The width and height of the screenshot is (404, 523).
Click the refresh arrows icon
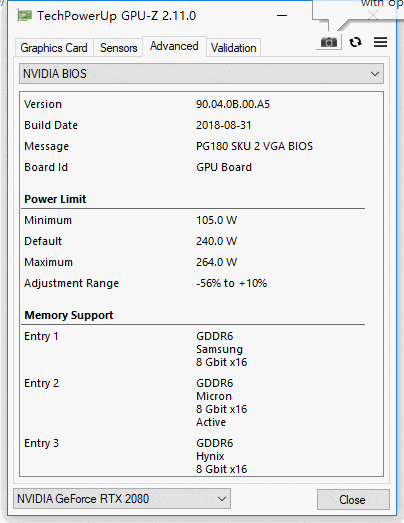point(355,42)
